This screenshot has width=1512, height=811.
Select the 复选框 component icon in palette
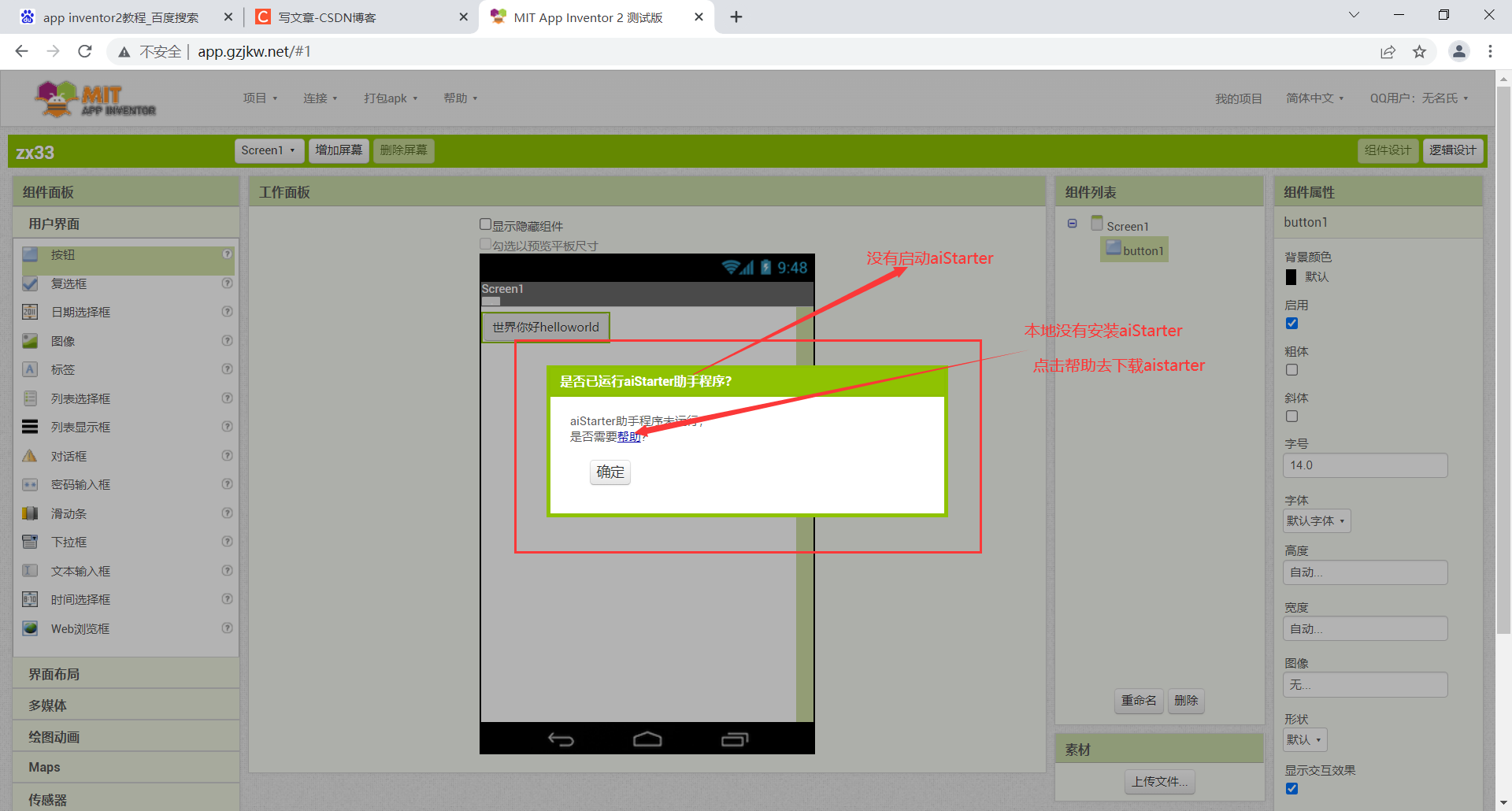[x=30, y=283]
